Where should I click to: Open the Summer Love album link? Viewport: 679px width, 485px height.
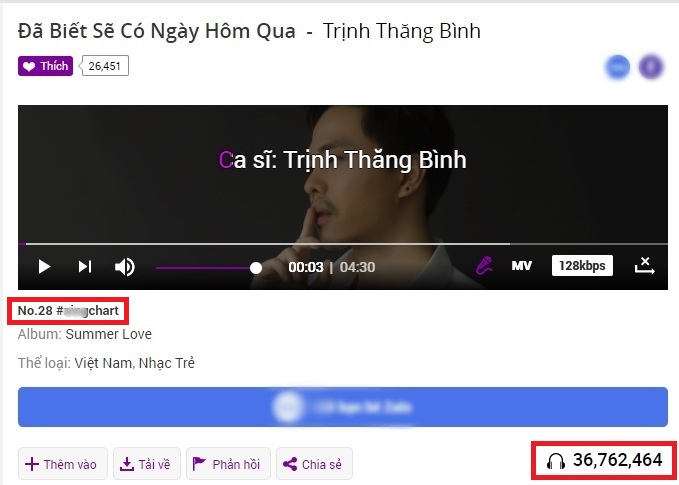(109, 334)
